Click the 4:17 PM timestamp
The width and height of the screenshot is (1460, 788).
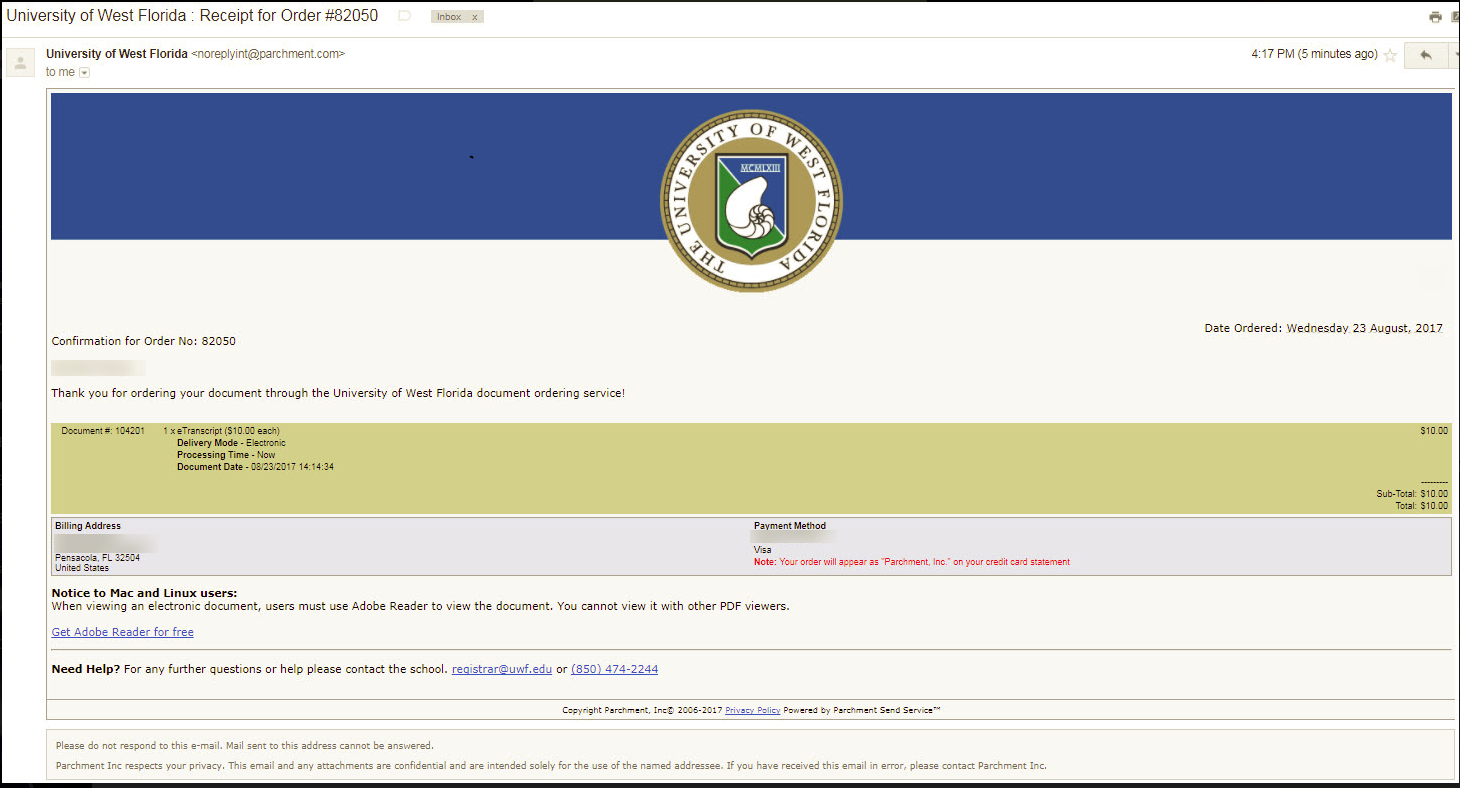(x=1314, y=54)
